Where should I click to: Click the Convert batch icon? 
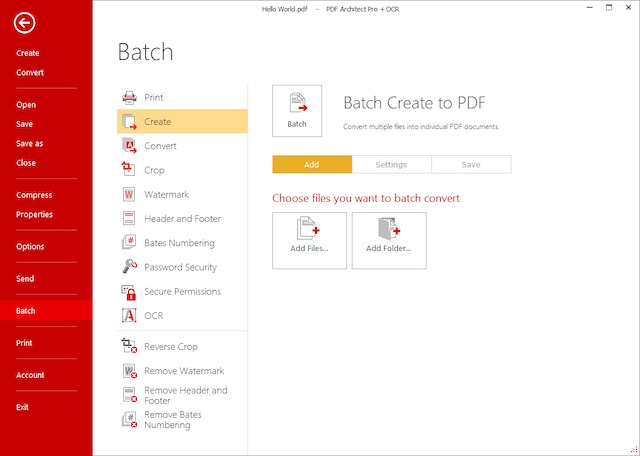(129, 146)
